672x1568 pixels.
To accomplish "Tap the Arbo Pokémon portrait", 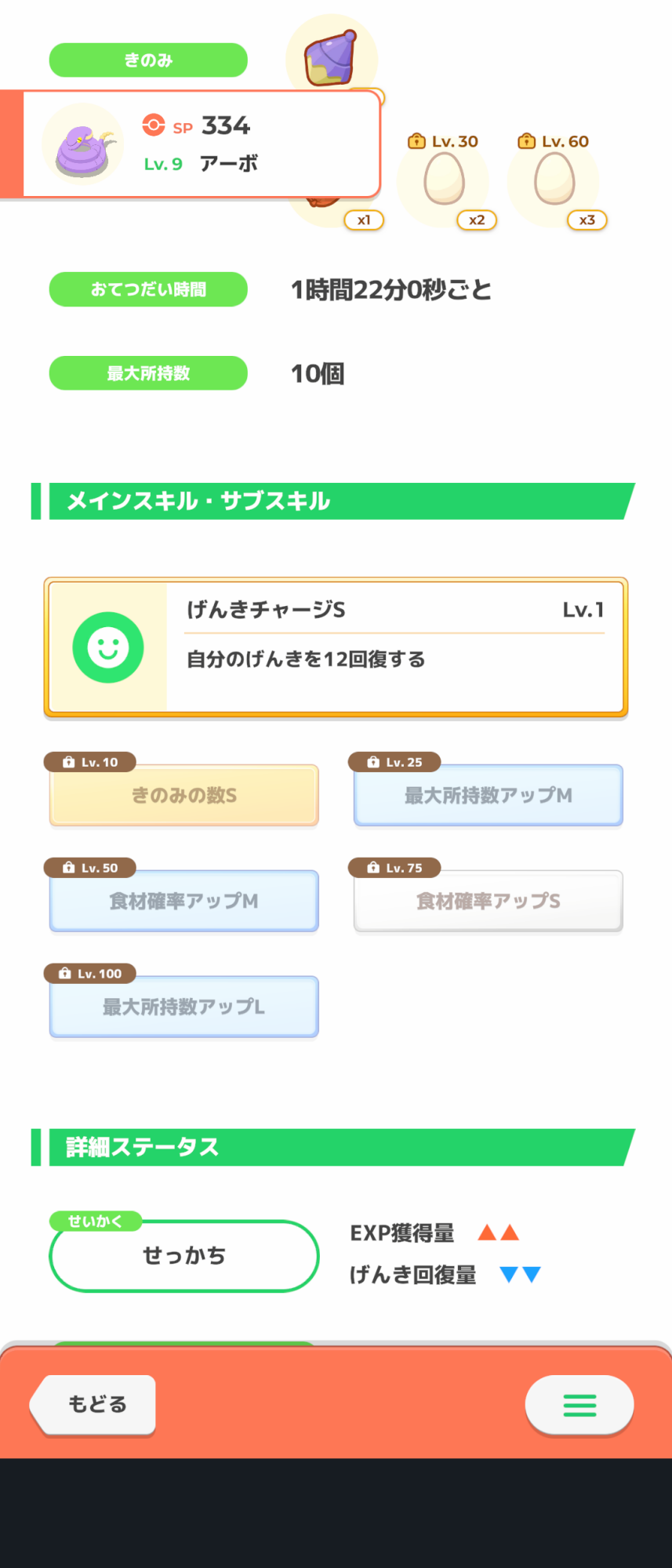I will (83, 145).
